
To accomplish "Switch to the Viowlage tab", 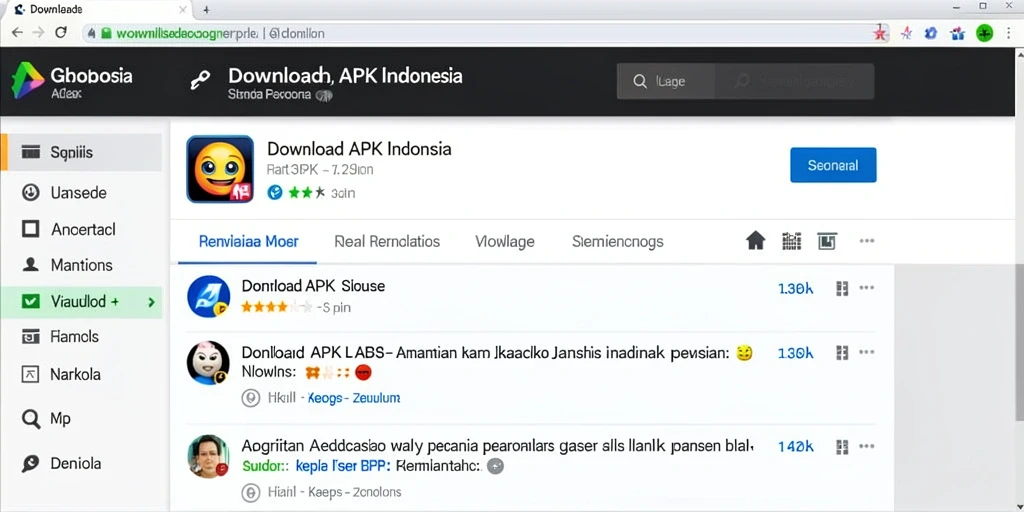I will click(x=505, y=242).
